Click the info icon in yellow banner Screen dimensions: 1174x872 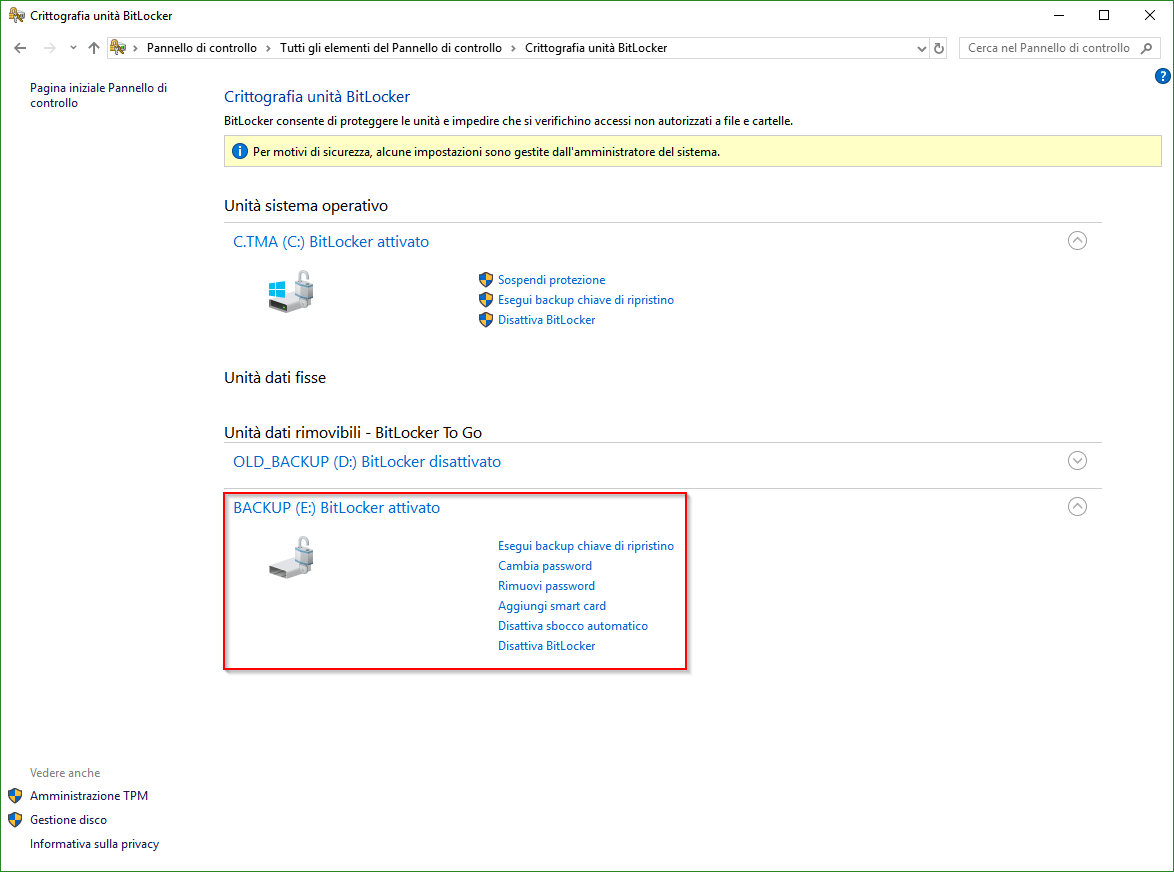tap(240, 151)
